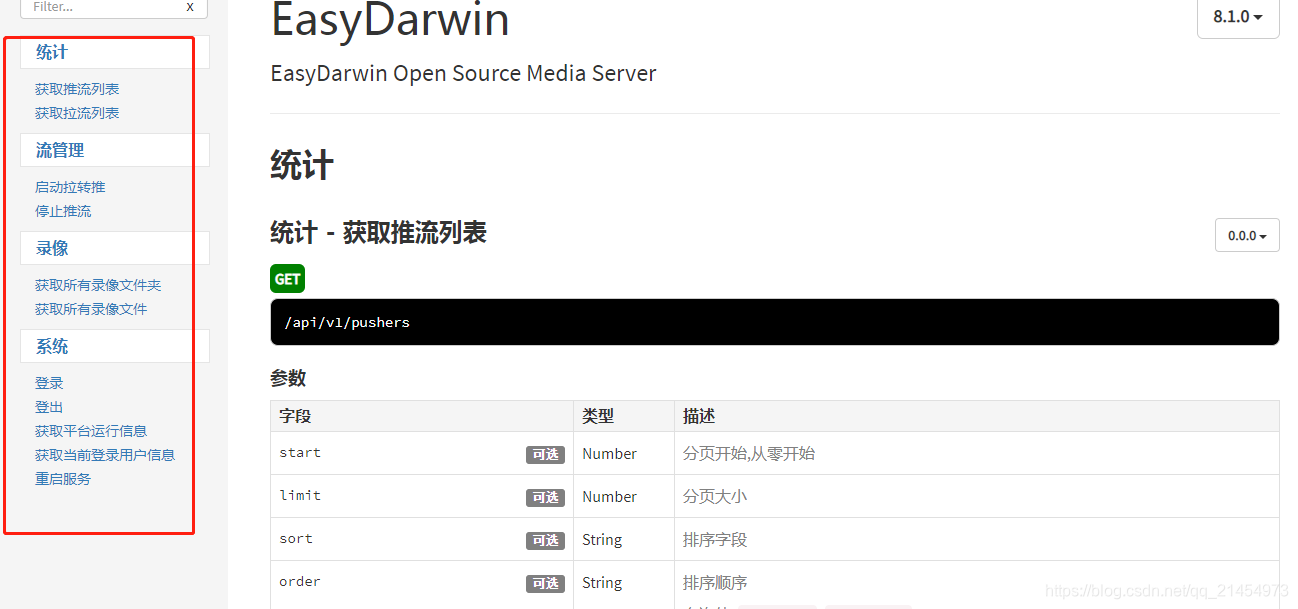
Task: Click the 统计 - 获取推流列表 heading
Action: click(378, 233)
